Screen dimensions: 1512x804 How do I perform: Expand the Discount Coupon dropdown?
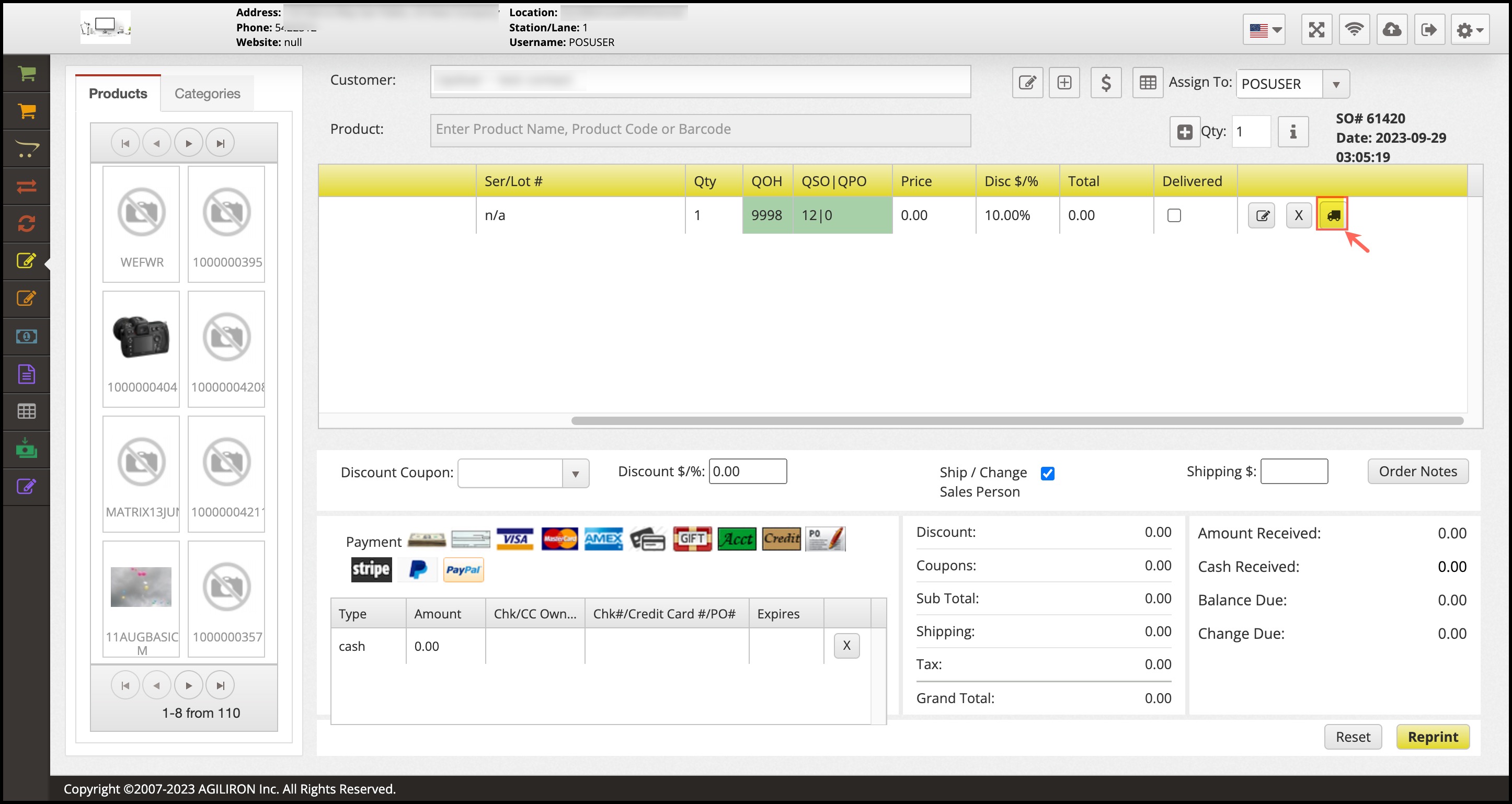coord(575,474)
